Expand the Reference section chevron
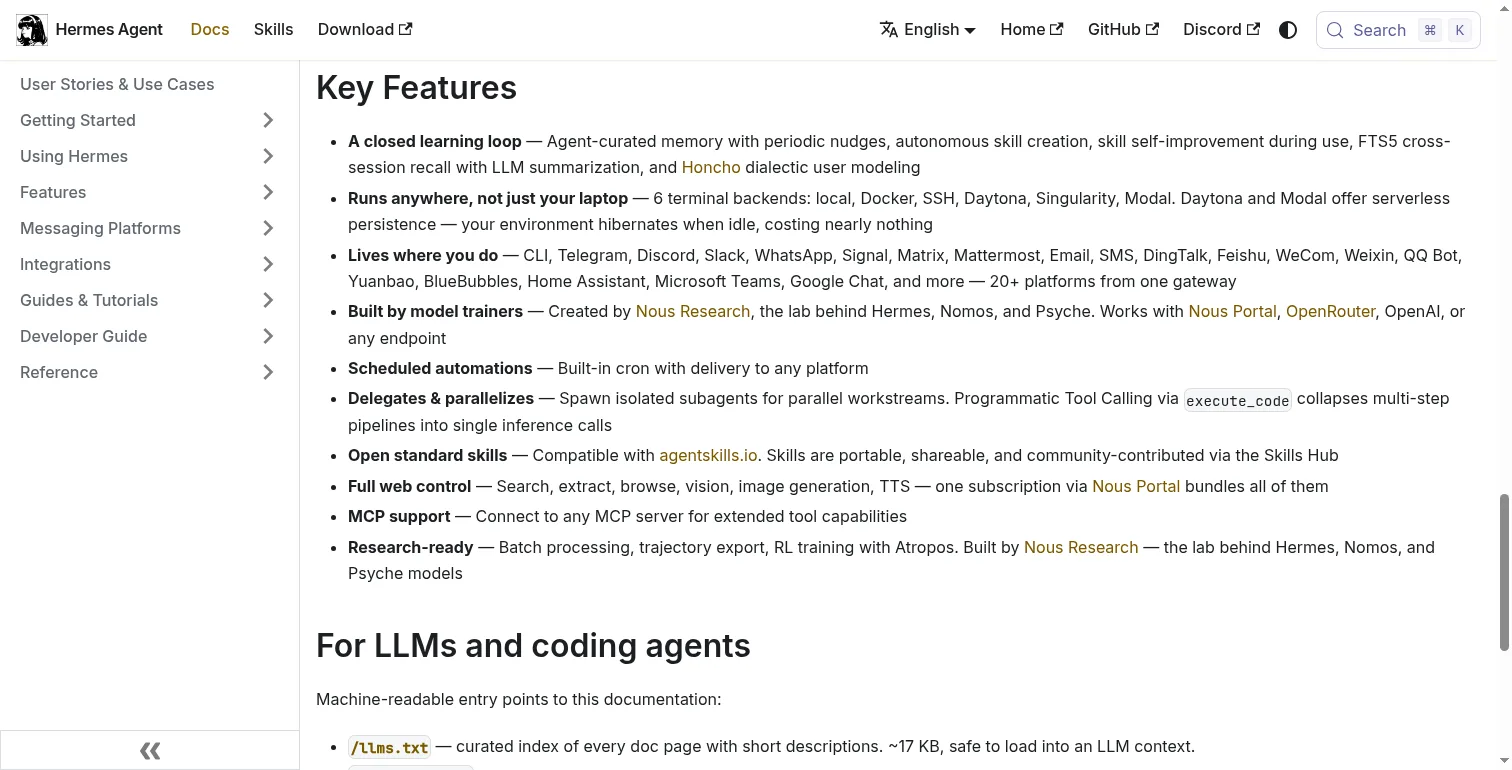The height and width of the screenshot is (770, 1512). (268, 372)
